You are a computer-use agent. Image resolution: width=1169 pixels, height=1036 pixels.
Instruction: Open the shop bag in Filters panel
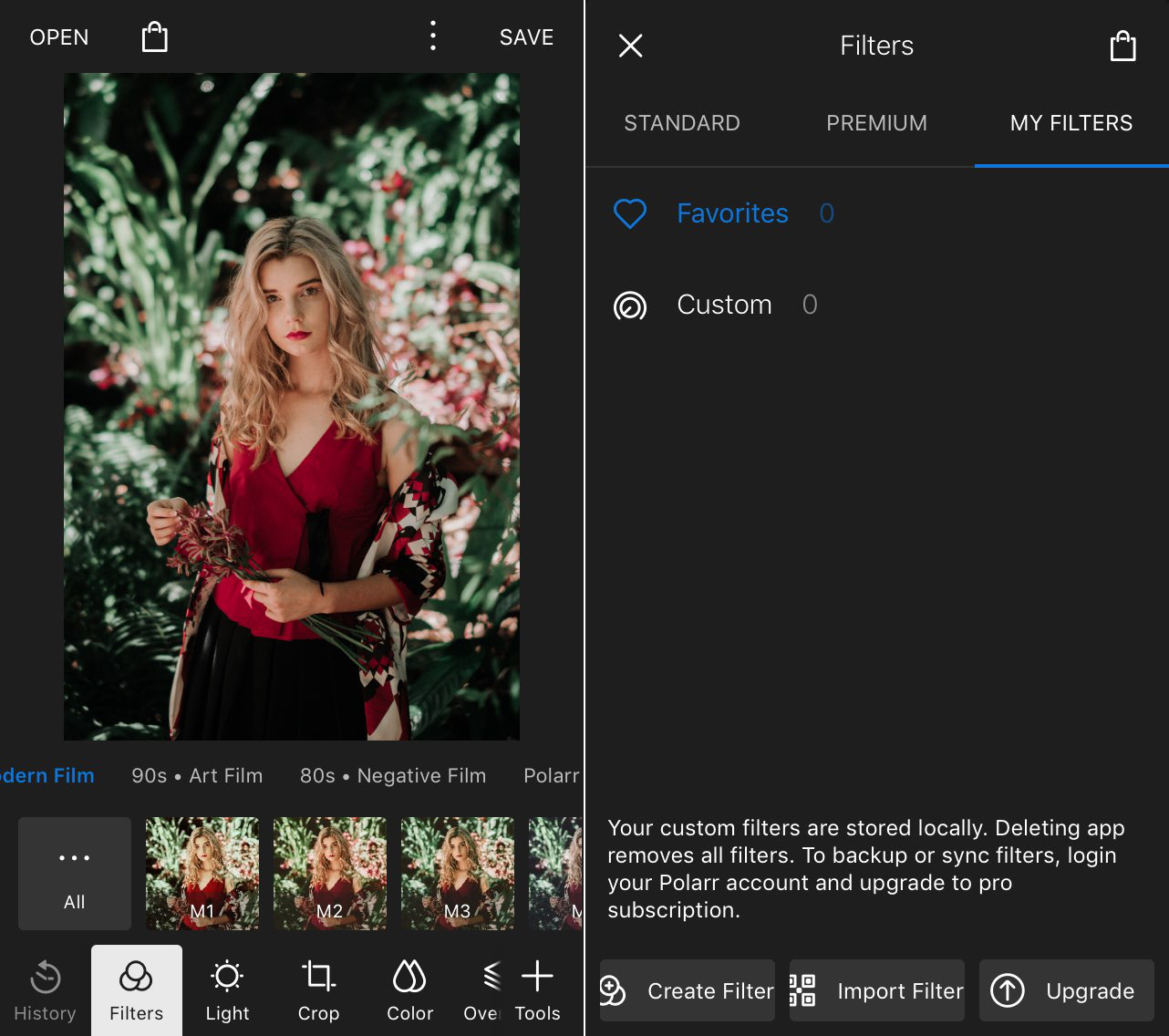click(1122, 46)
